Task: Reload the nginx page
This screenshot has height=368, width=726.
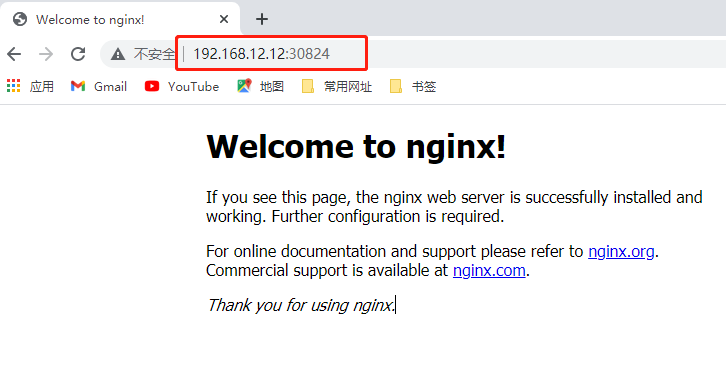Action: click(x=78, y=54)
